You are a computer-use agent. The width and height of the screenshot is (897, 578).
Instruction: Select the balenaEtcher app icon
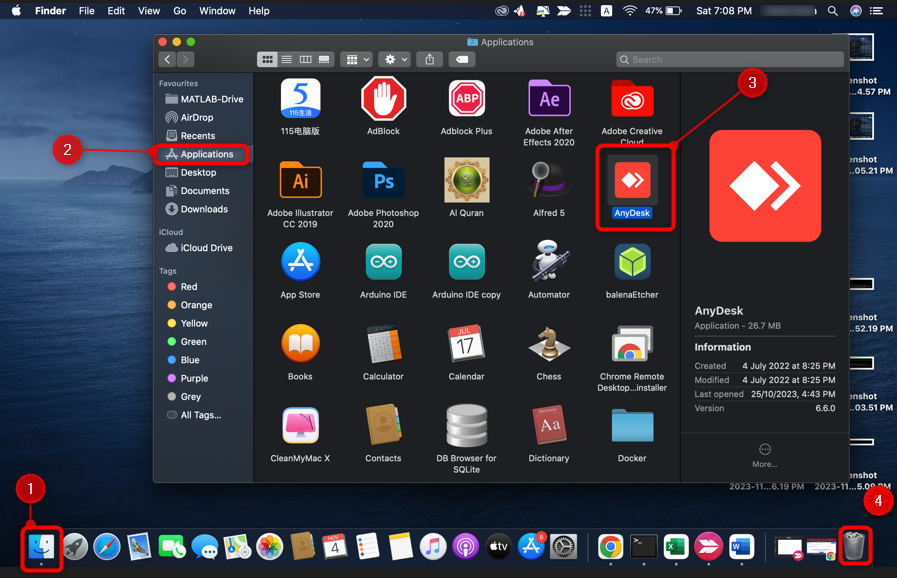632,263
